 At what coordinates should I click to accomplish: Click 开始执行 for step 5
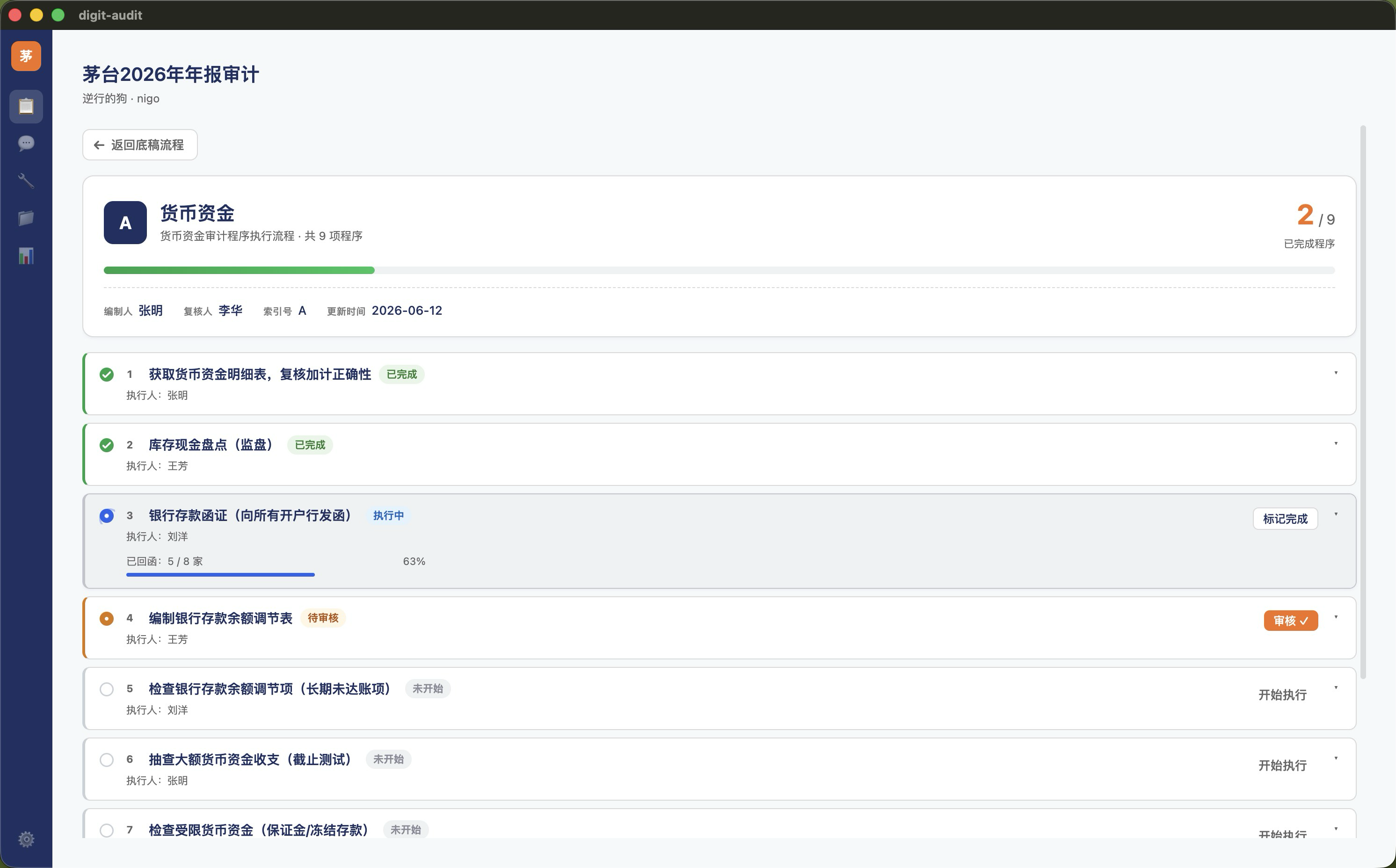click(1282, 695)
